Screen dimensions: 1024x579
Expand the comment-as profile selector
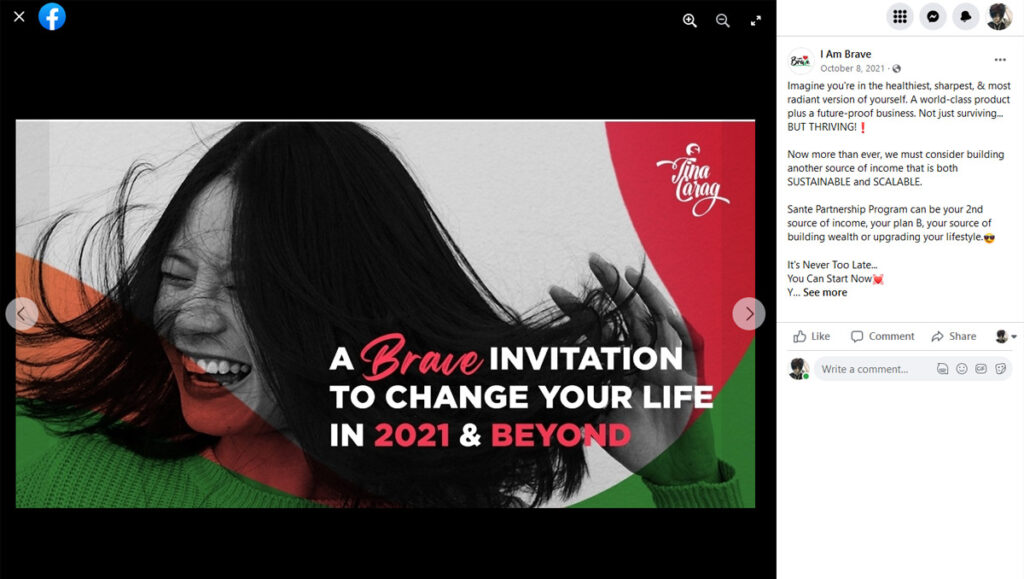(x=1006, y=336)
